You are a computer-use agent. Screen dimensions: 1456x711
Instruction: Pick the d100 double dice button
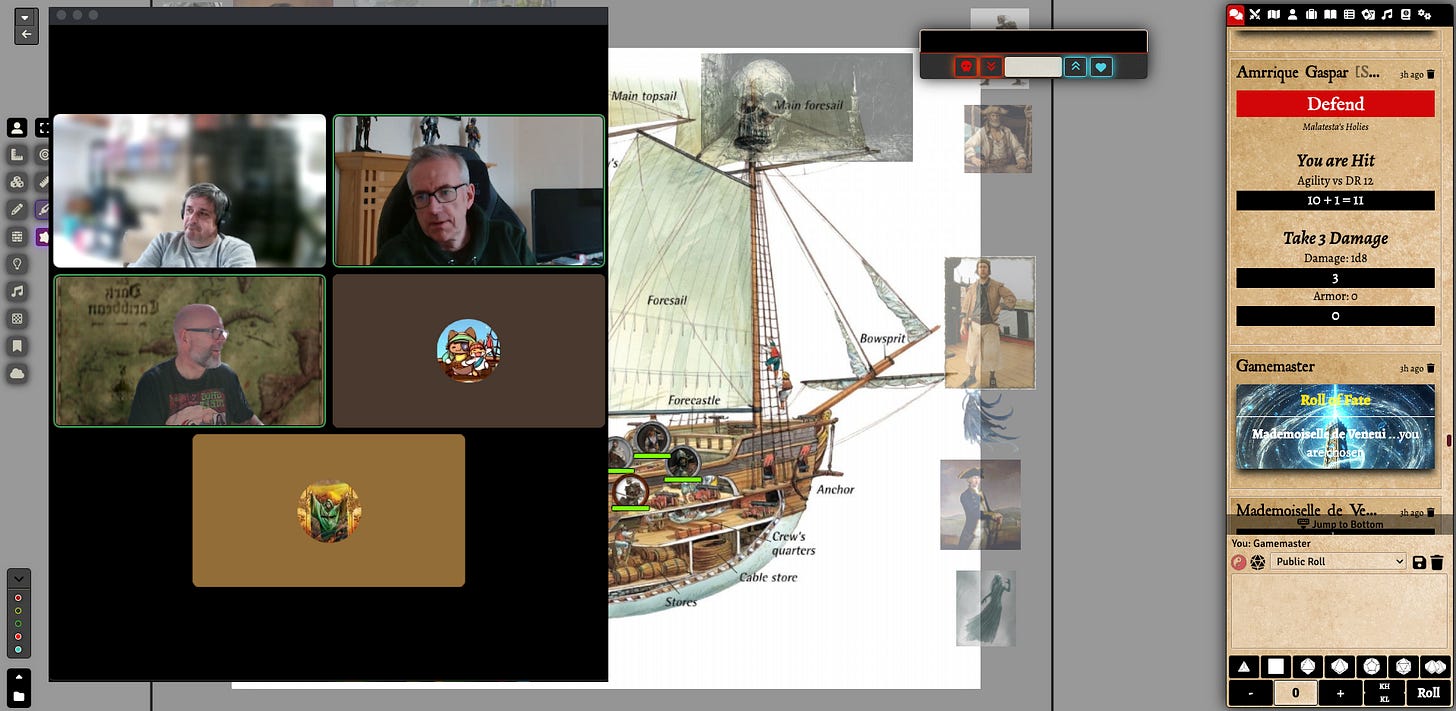click(x=1435, y=667)
